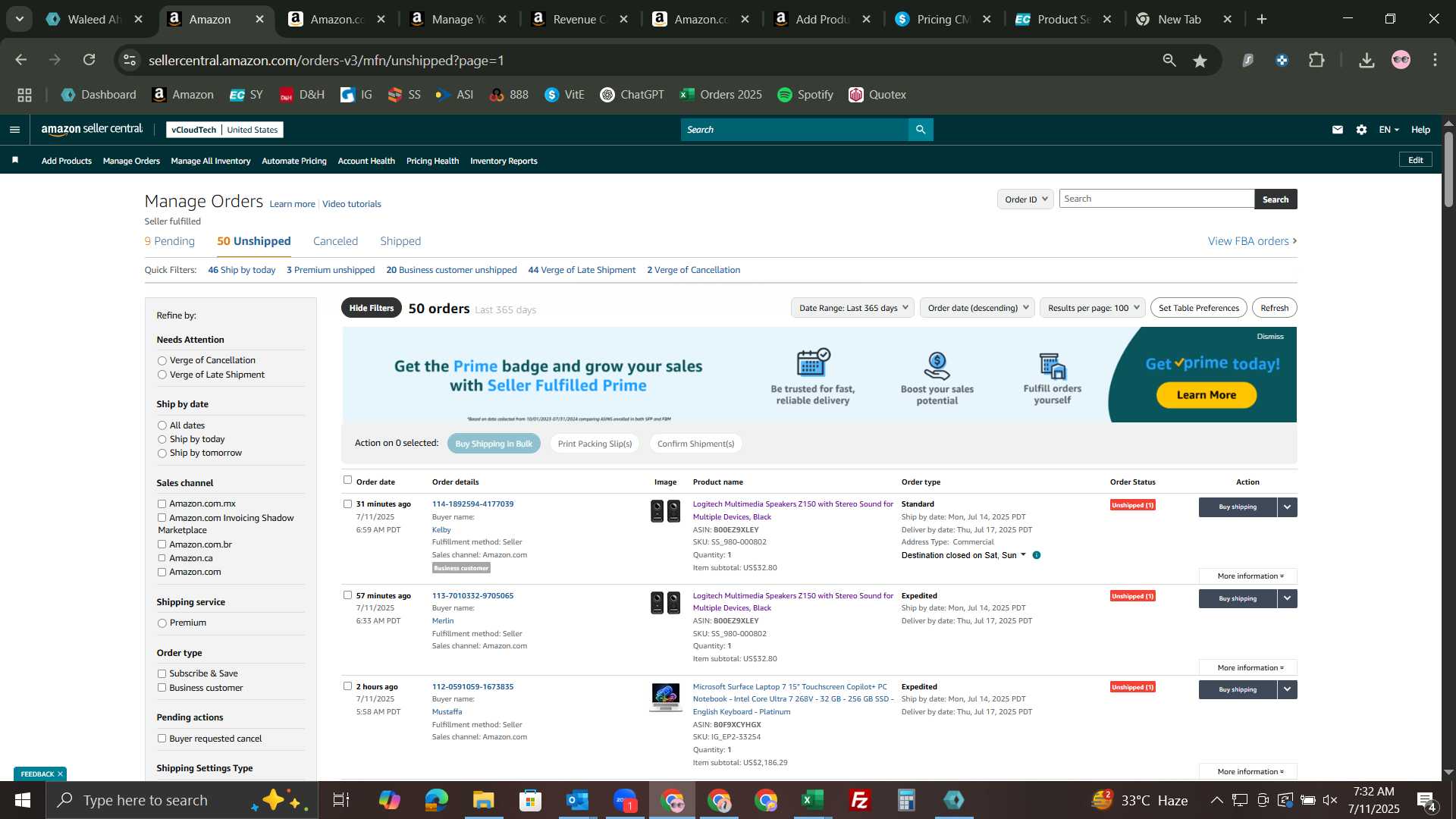Close the FEEDBACK widget with its X
This screenshot has width=1456, height=819.
[60, 774]
